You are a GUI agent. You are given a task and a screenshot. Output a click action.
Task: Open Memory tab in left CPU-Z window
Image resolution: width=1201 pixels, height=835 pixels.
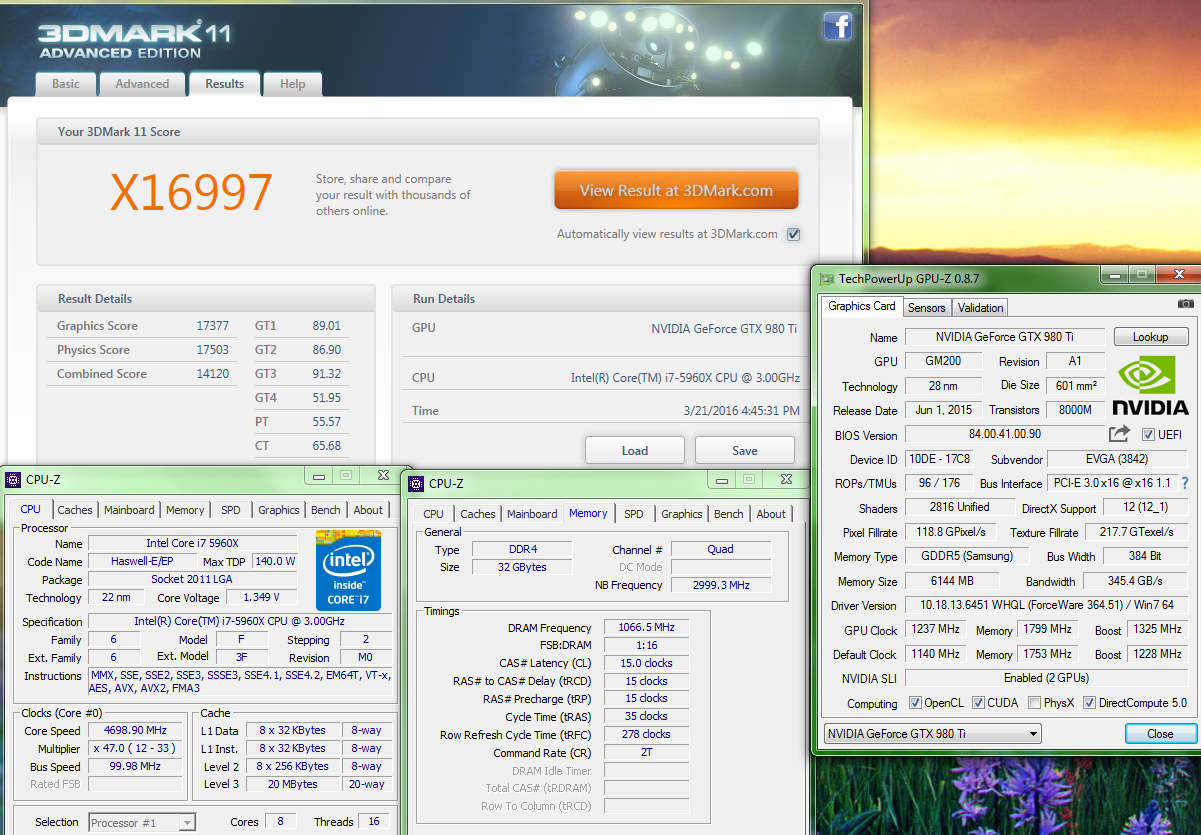click(x=185, y=510)
